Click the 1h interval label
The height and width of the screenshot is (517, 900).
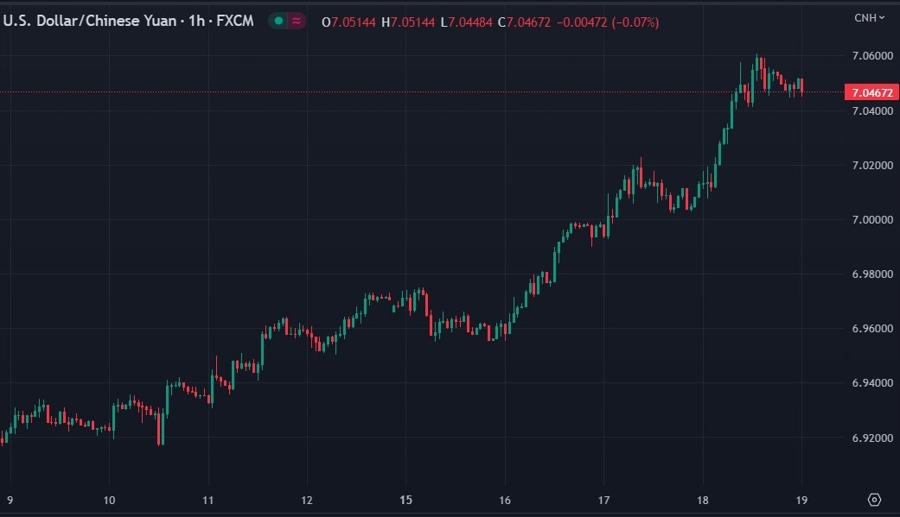pyautogui.click(x=196, y=21)
